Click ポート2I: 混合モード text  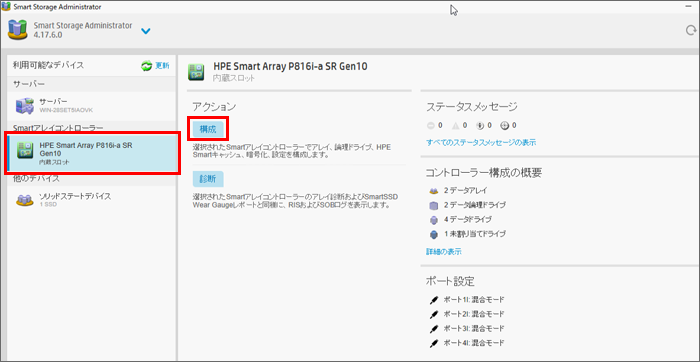(474, 314)
